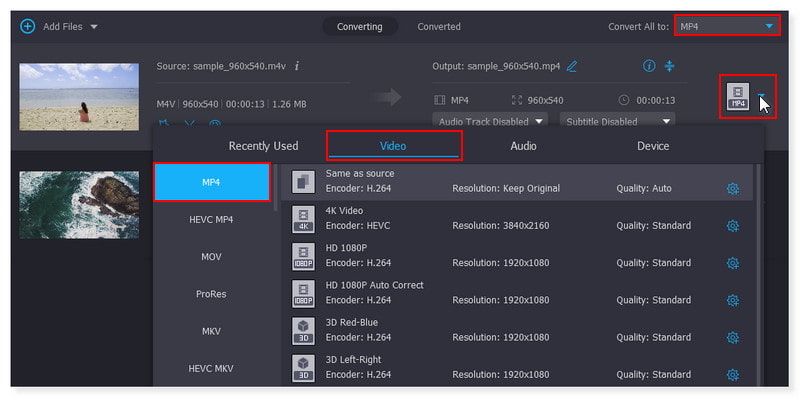Select MKV in the format list
The height and width of the screenshot is (398, 800).
pyautogui.click(x=212, y=331)
